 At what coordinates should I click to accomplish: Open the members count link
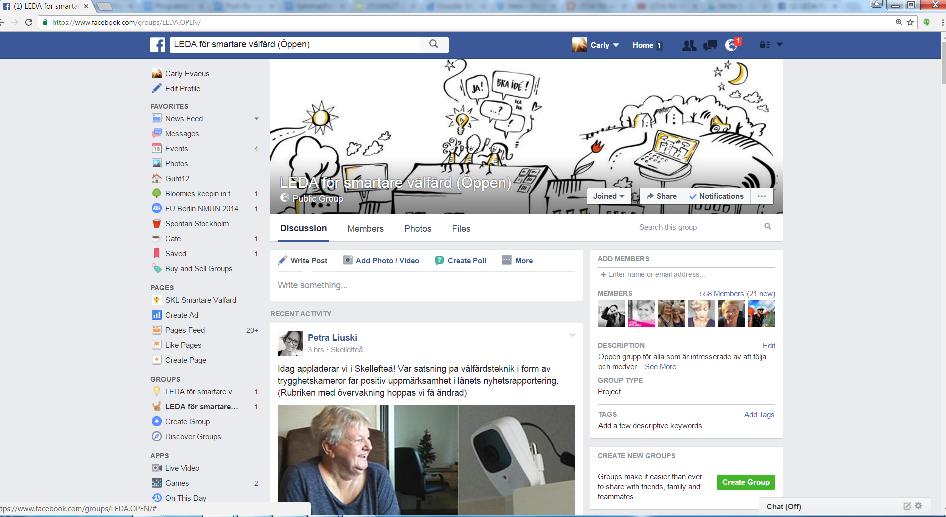click(737, 294)
